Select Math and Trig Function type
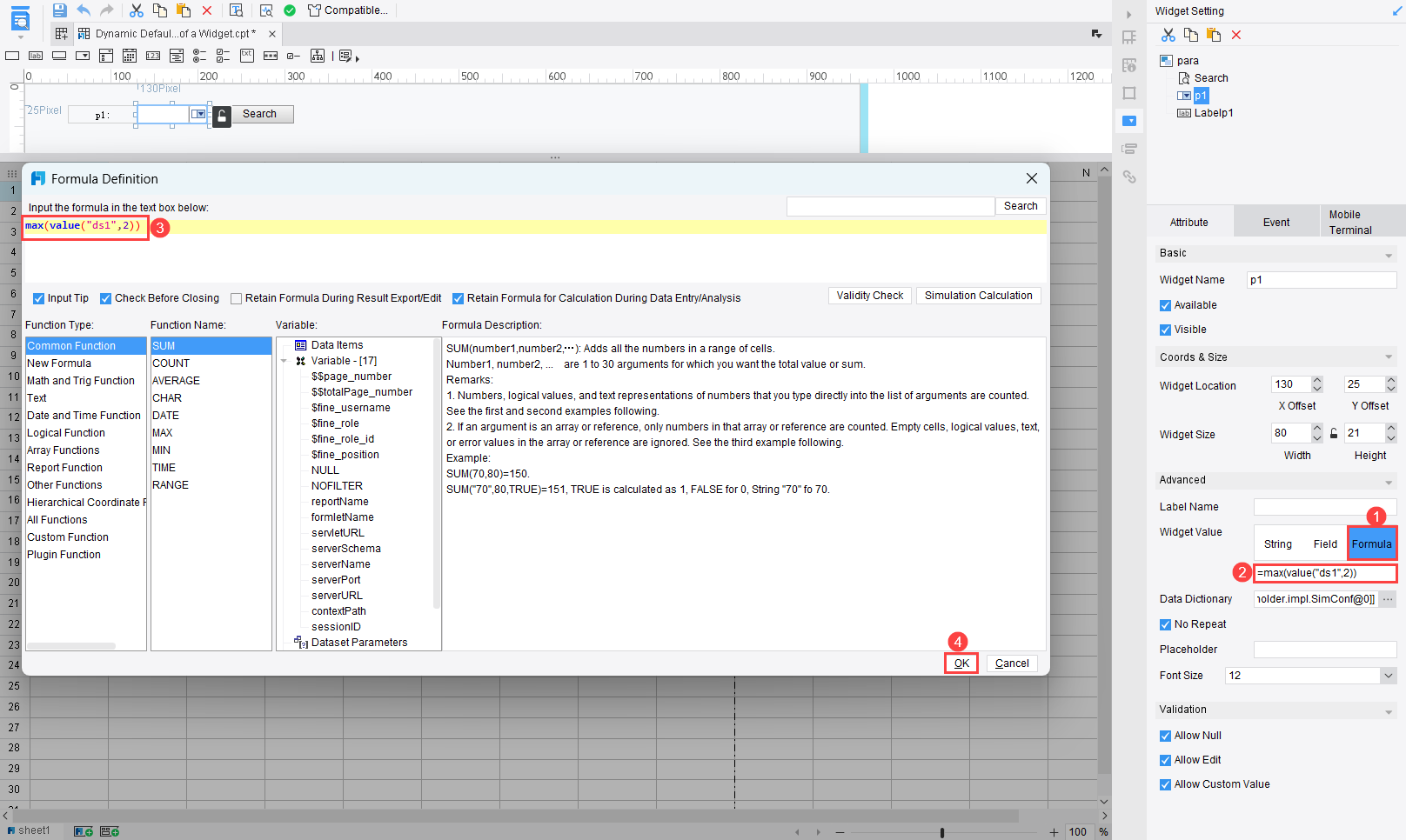This screenshot has width=1406, height=840. (81, 381)
